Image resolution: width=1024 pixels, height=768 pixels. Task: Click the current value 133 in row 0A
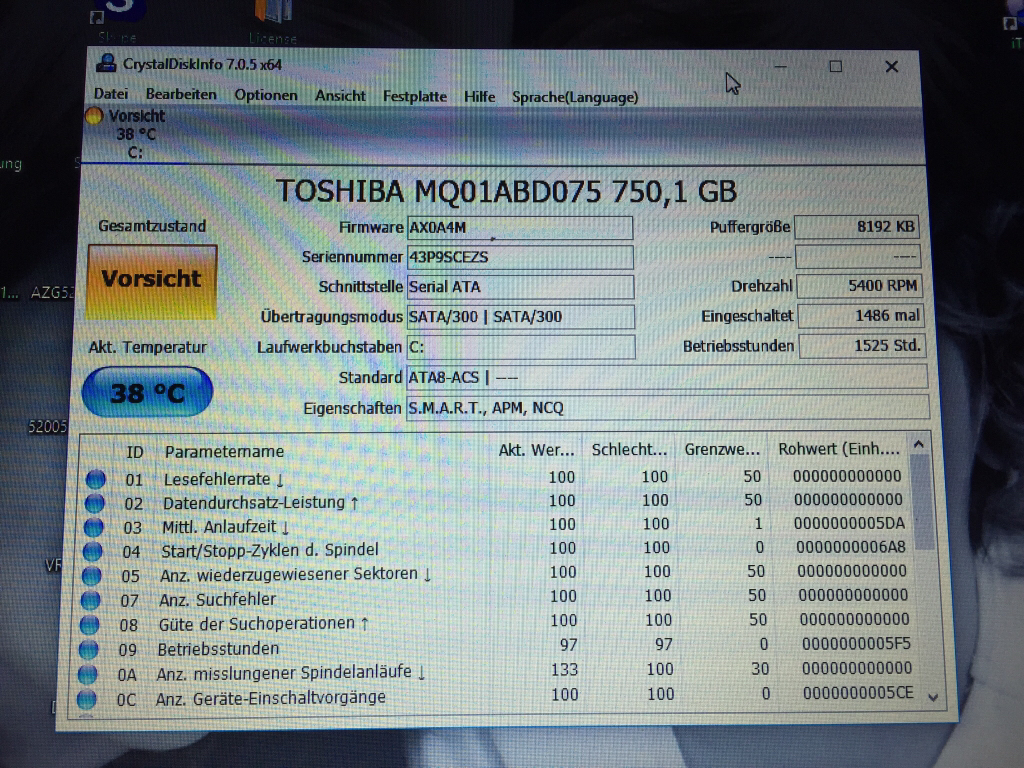click(564, 669)
